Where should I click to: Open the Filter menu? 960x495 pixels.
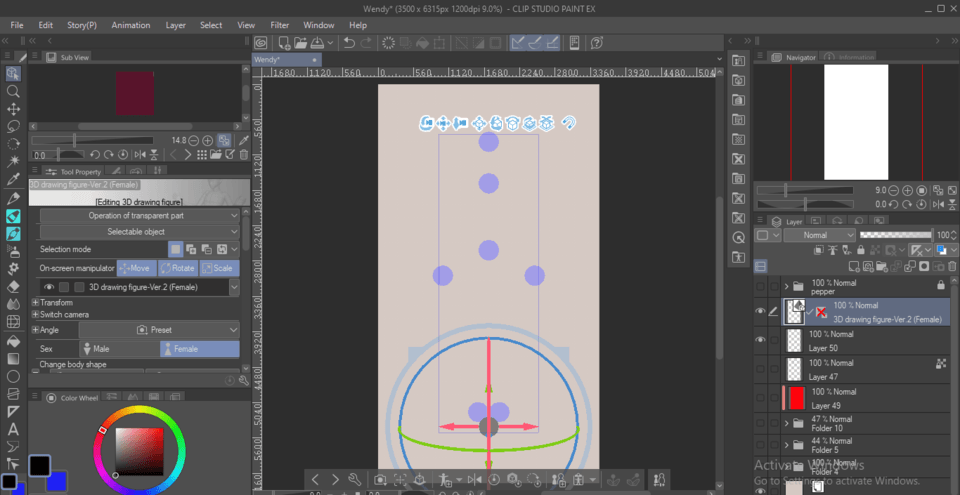click(x=280, y=25)
